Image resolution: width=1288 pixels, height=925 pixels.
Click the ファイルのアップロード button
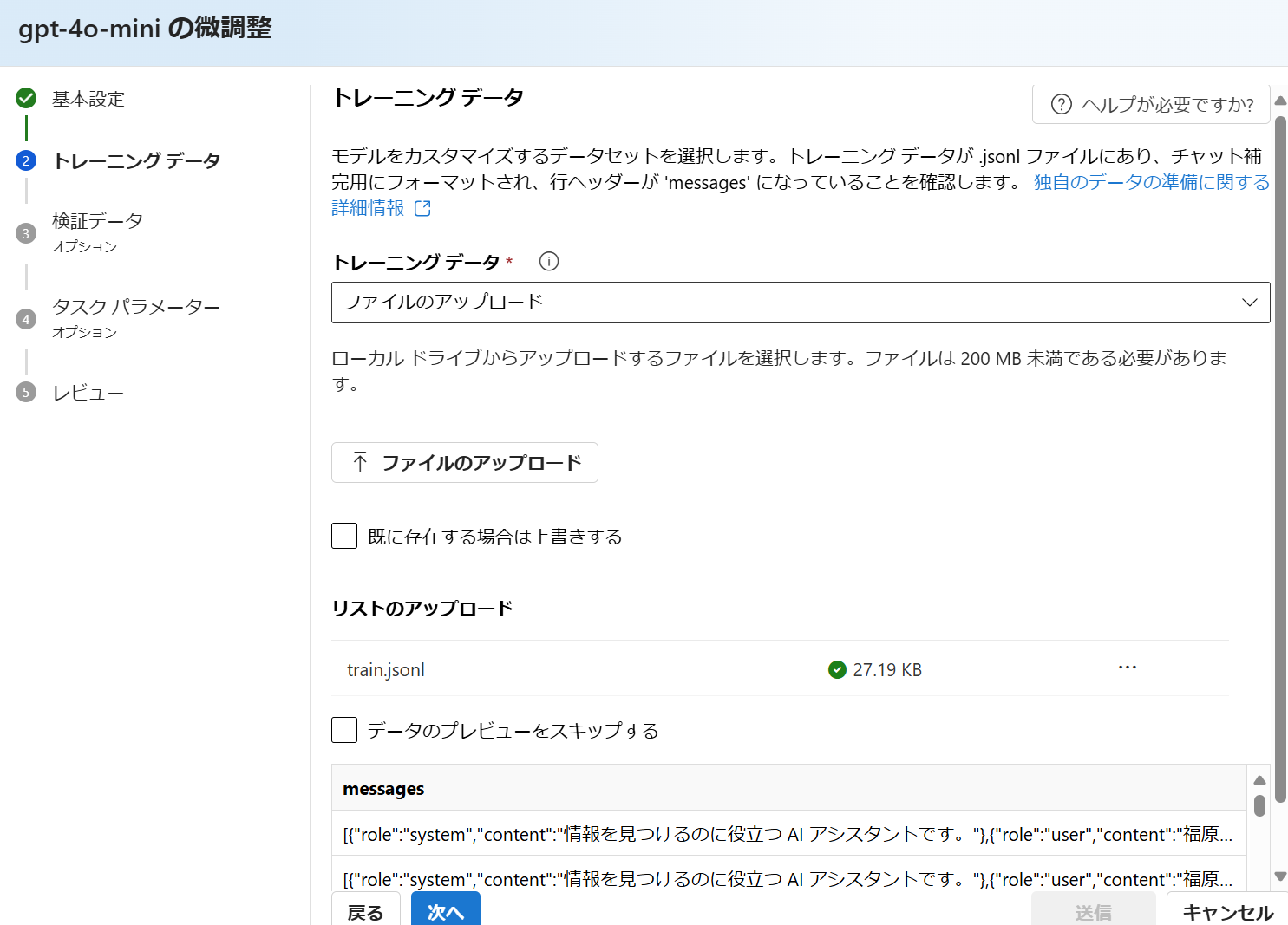[x=465, y=463]
